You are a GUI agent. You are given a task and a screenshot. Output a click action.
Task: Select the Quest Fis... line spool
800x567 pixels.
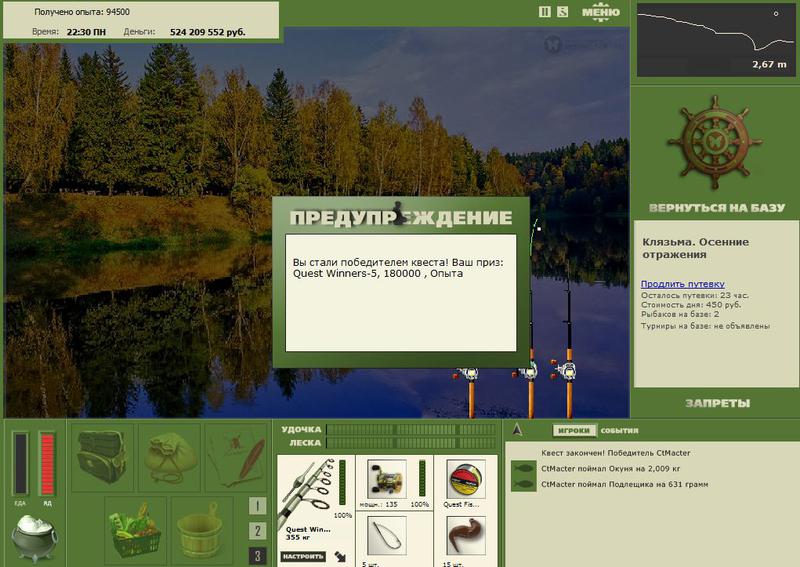pyautogui.click(x=465, y=479)
